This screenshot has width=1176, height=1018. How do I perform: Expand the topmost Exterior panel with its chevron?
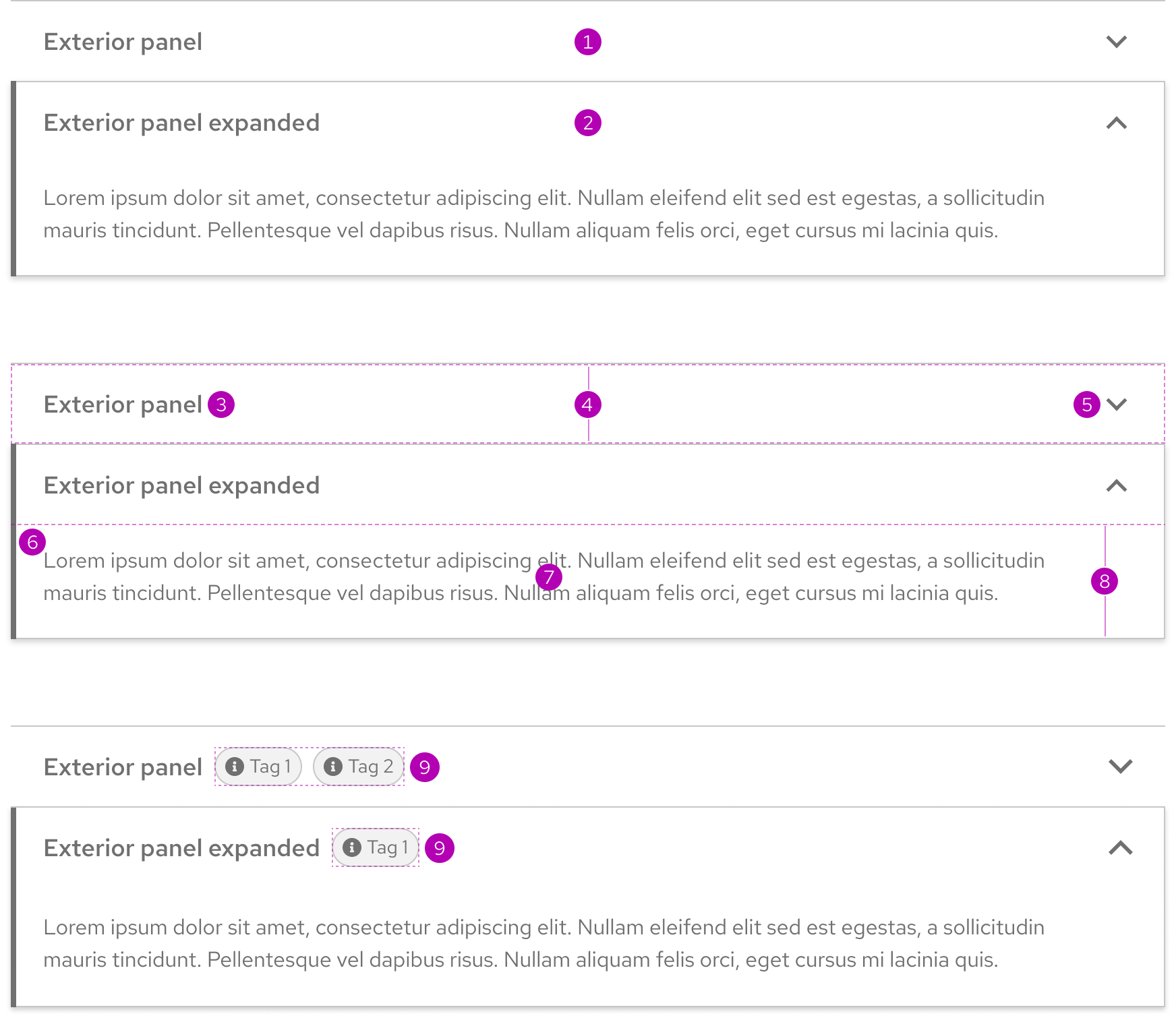click(x=1117, y=42)
